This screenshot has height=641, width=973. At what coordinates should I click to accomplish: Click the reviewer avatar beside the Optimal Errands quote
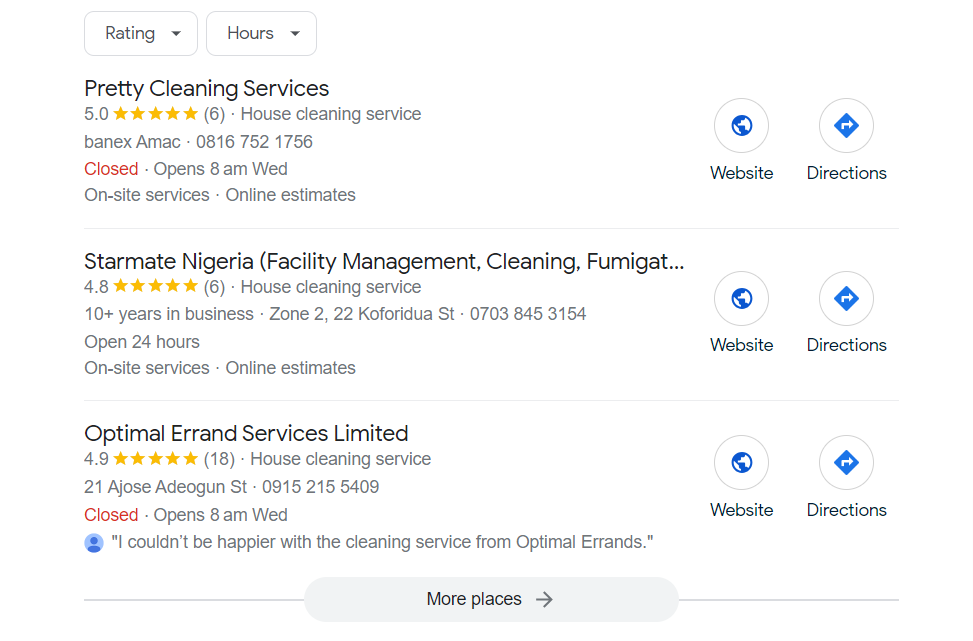pos(94,541)
